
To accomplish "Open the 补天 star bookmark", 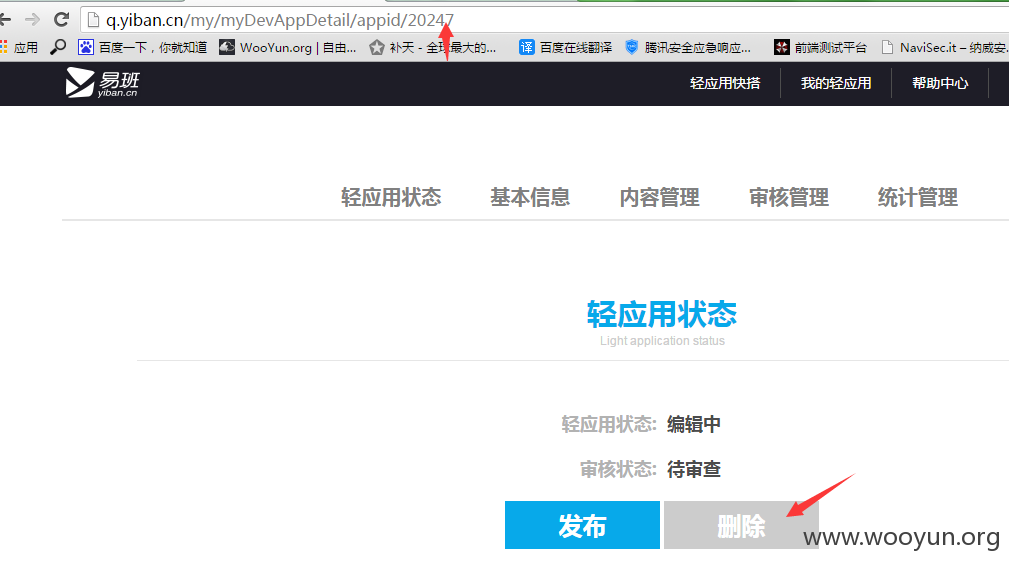I will coord(432,47).
